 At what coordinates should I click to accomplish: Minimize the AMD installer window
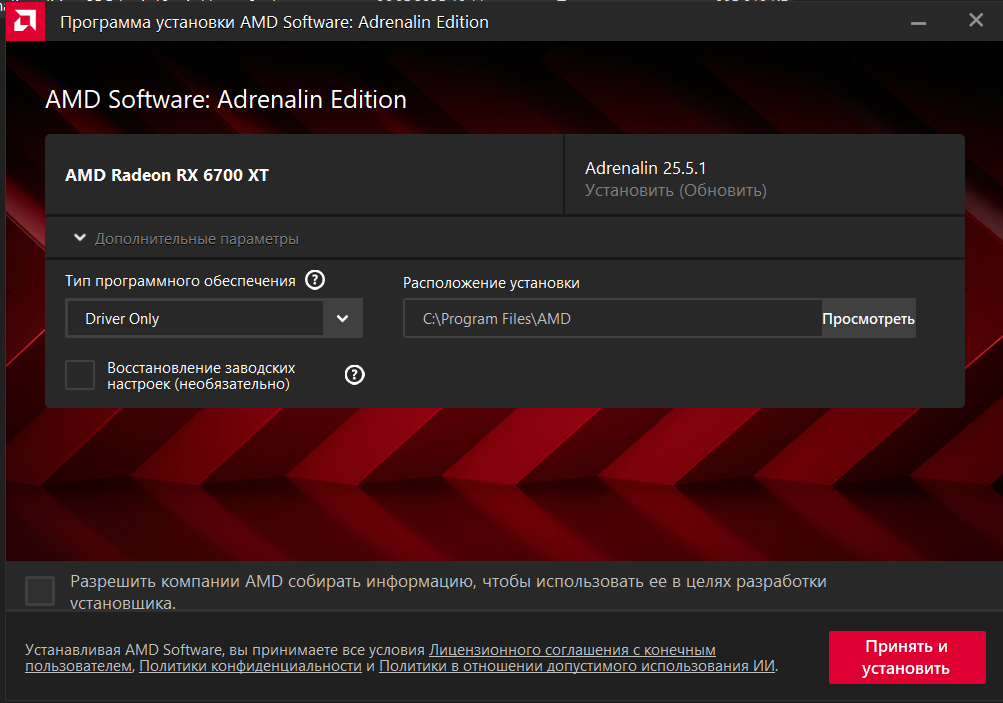[x=919, y=22]
